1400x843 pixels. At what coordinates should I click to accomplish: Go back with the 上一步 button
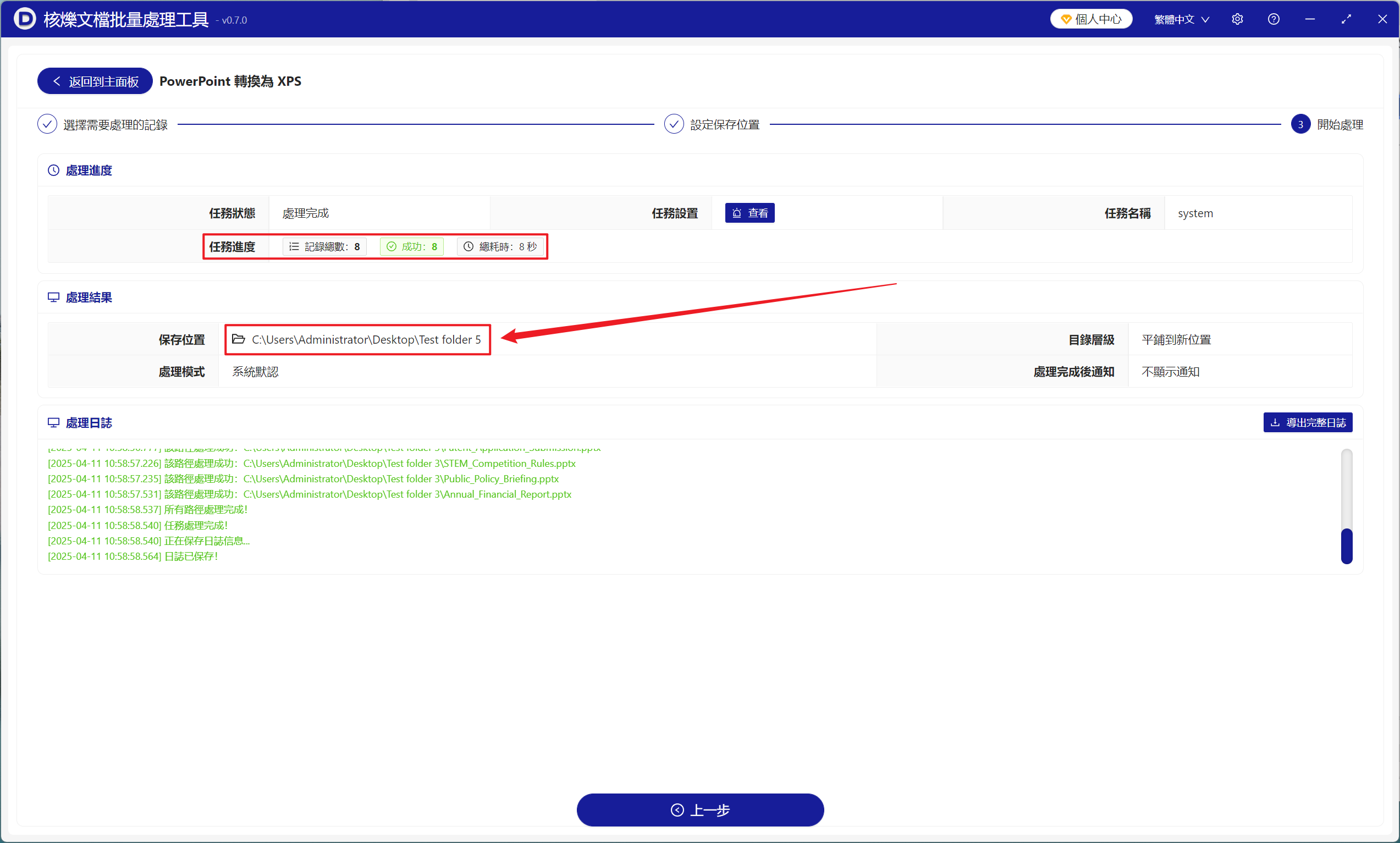701,809
